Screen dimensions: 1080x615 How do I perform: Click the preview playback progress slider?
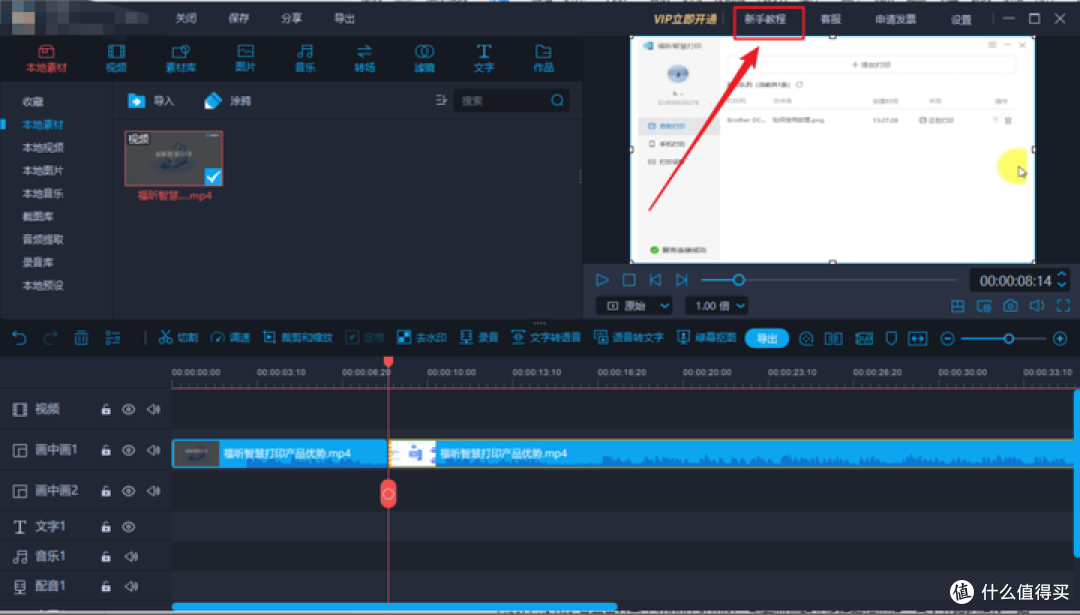click(829, 280)
